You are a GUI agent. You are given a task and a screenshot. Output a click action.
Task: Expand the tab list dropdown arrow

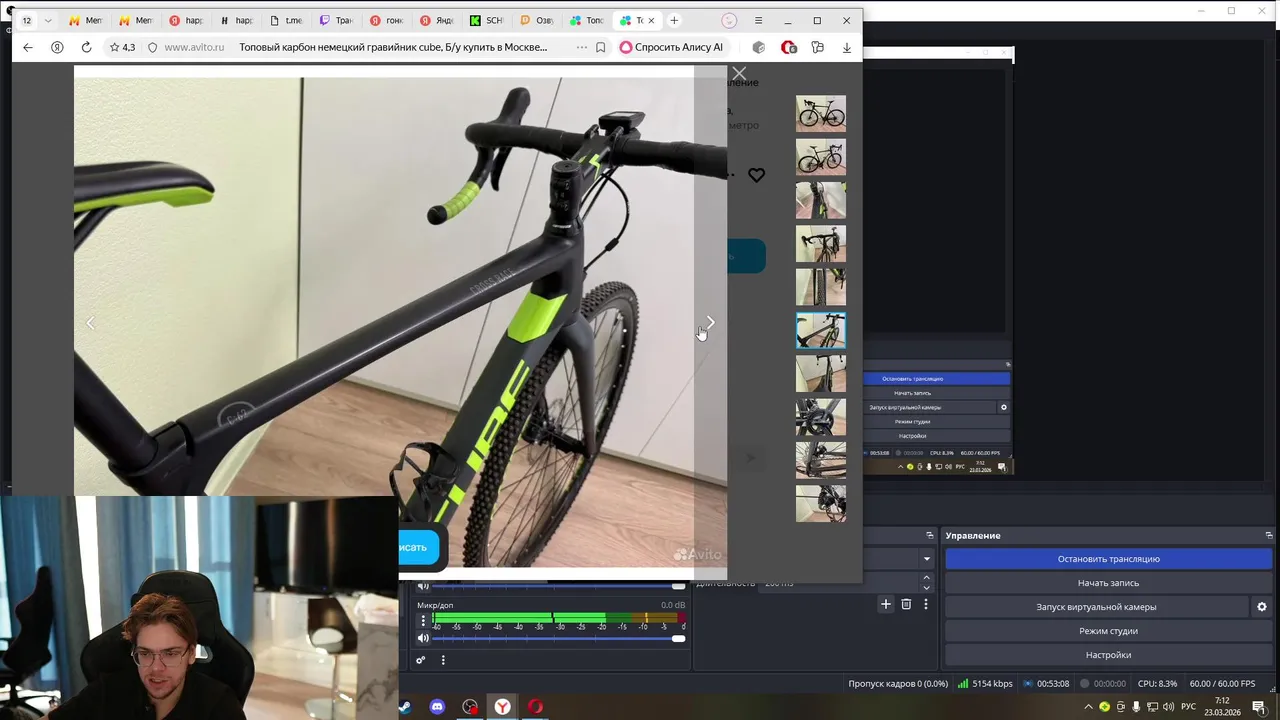coord(48,20)
